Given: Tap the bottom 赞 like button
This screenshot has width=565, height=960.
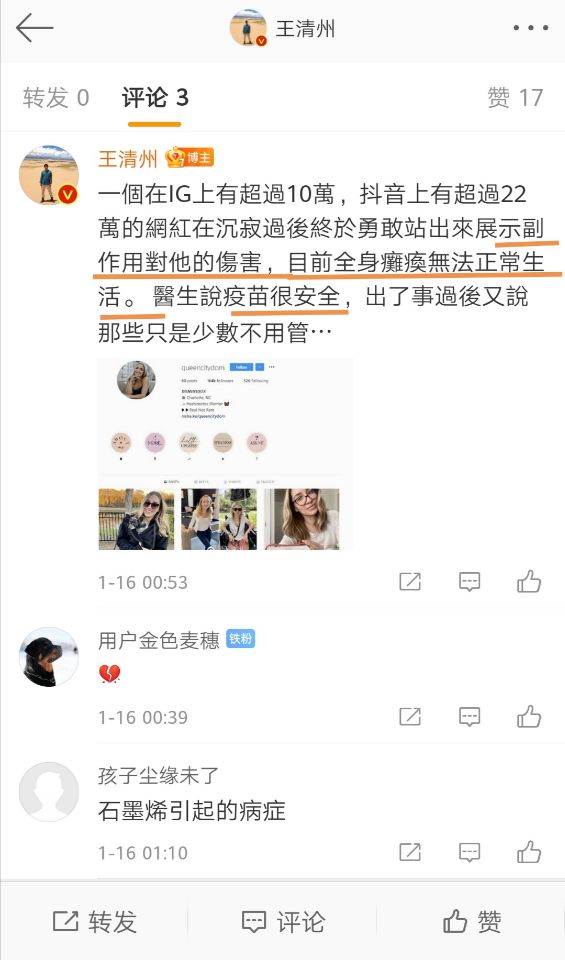Looking at the screenshot, I should tap(471, 921).
